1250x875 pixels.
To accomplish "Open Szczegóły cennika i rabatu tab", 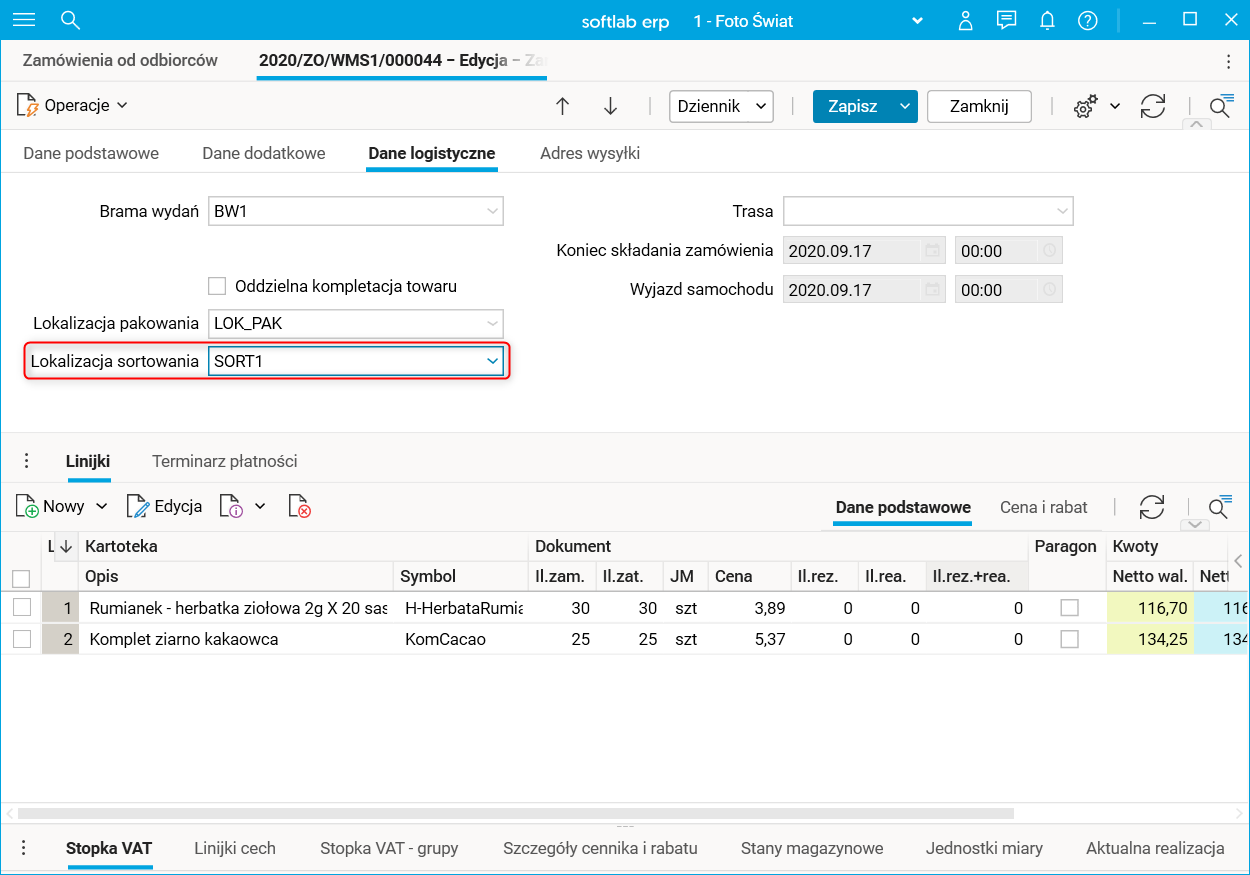I will 600,848.
